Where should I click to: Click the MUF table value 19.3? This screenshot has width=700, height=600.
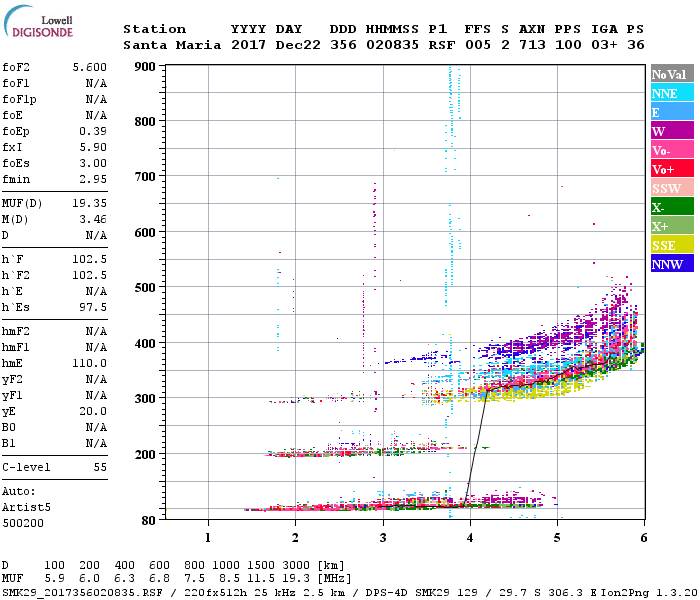(x=296, y=579)
